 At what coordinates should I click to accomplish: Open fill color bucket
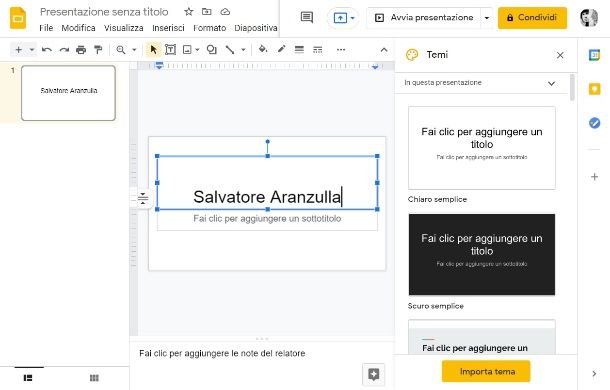(263, 49)
